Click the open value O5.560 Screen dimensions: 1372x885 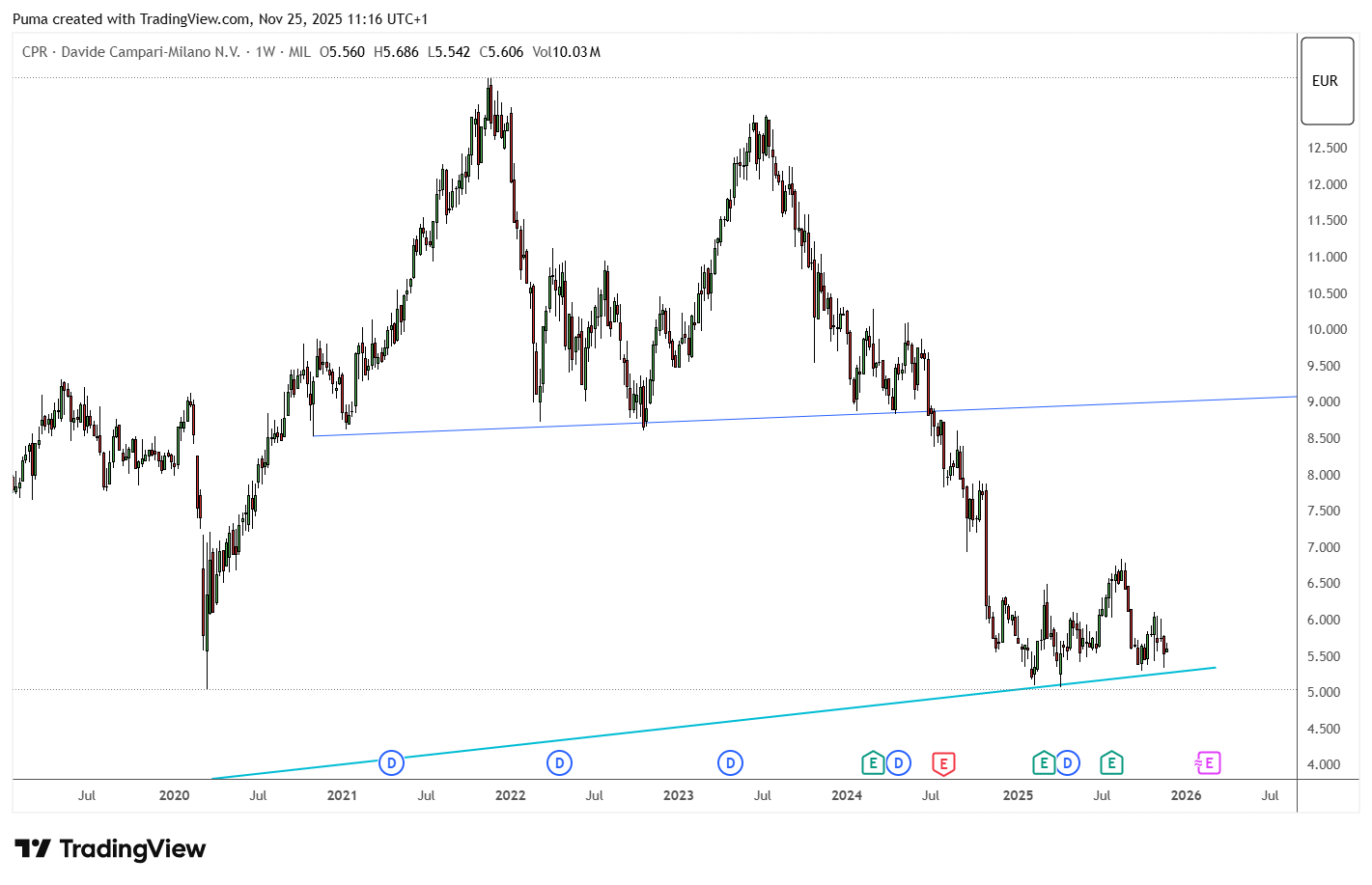343,52
